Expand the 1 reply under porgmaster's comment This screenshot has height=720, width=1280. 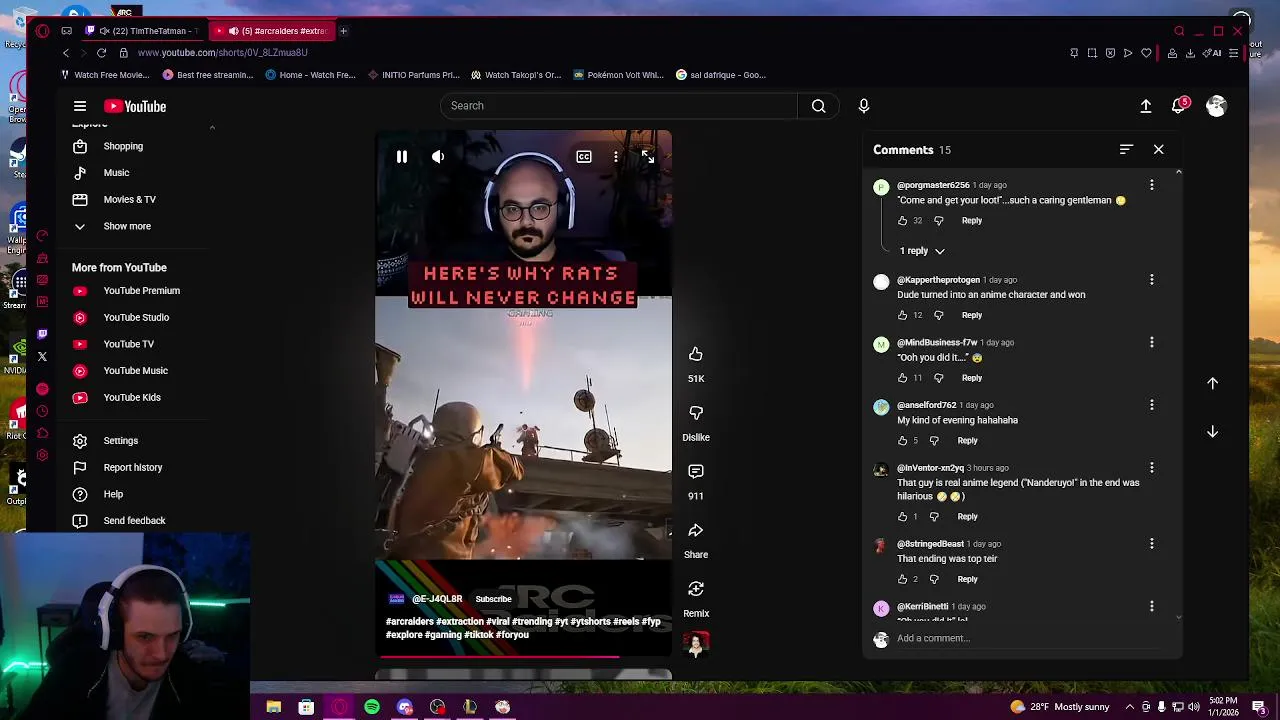pos(921,251)
